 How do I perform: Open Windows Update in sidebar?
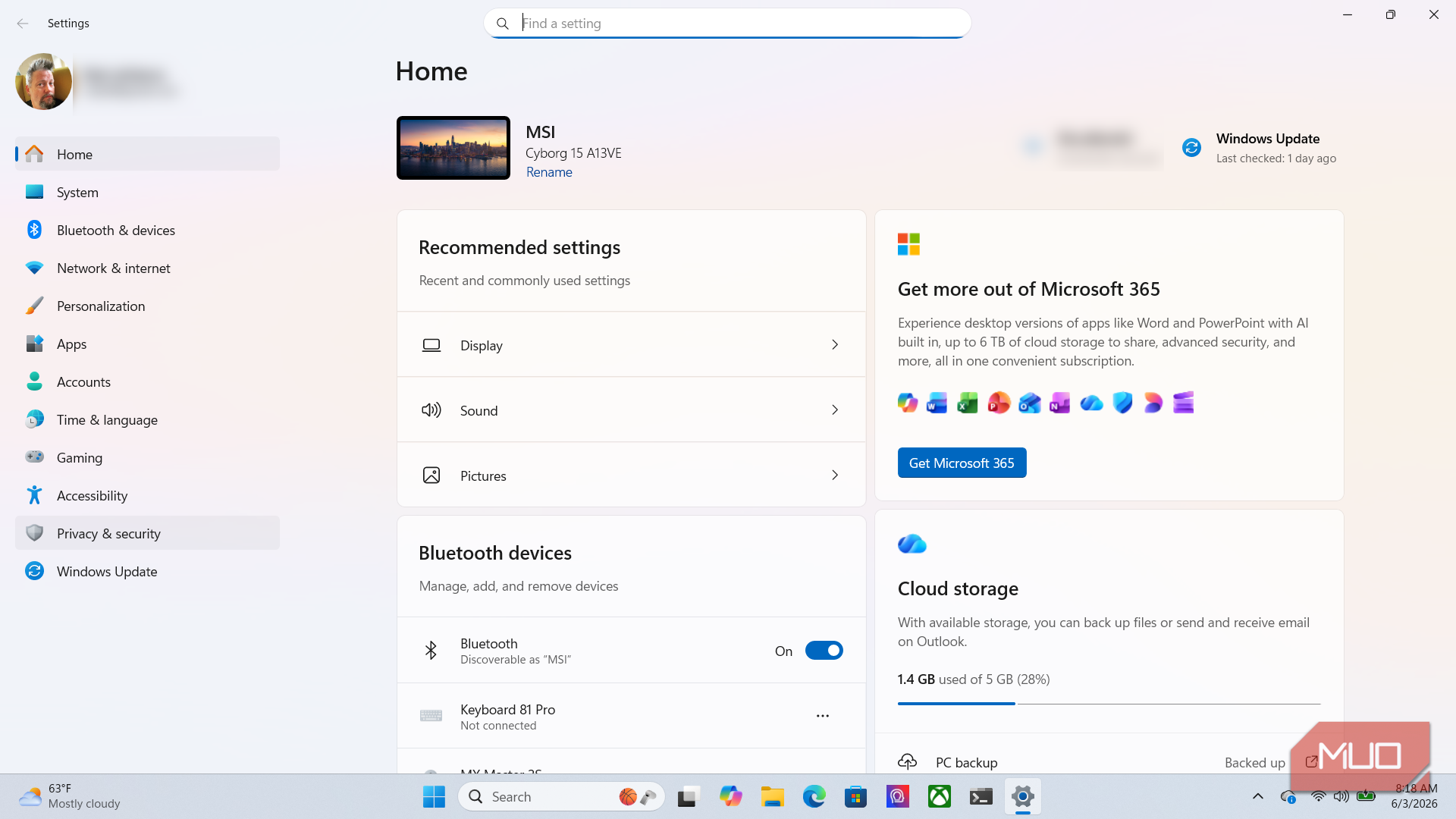pos(147,571)
